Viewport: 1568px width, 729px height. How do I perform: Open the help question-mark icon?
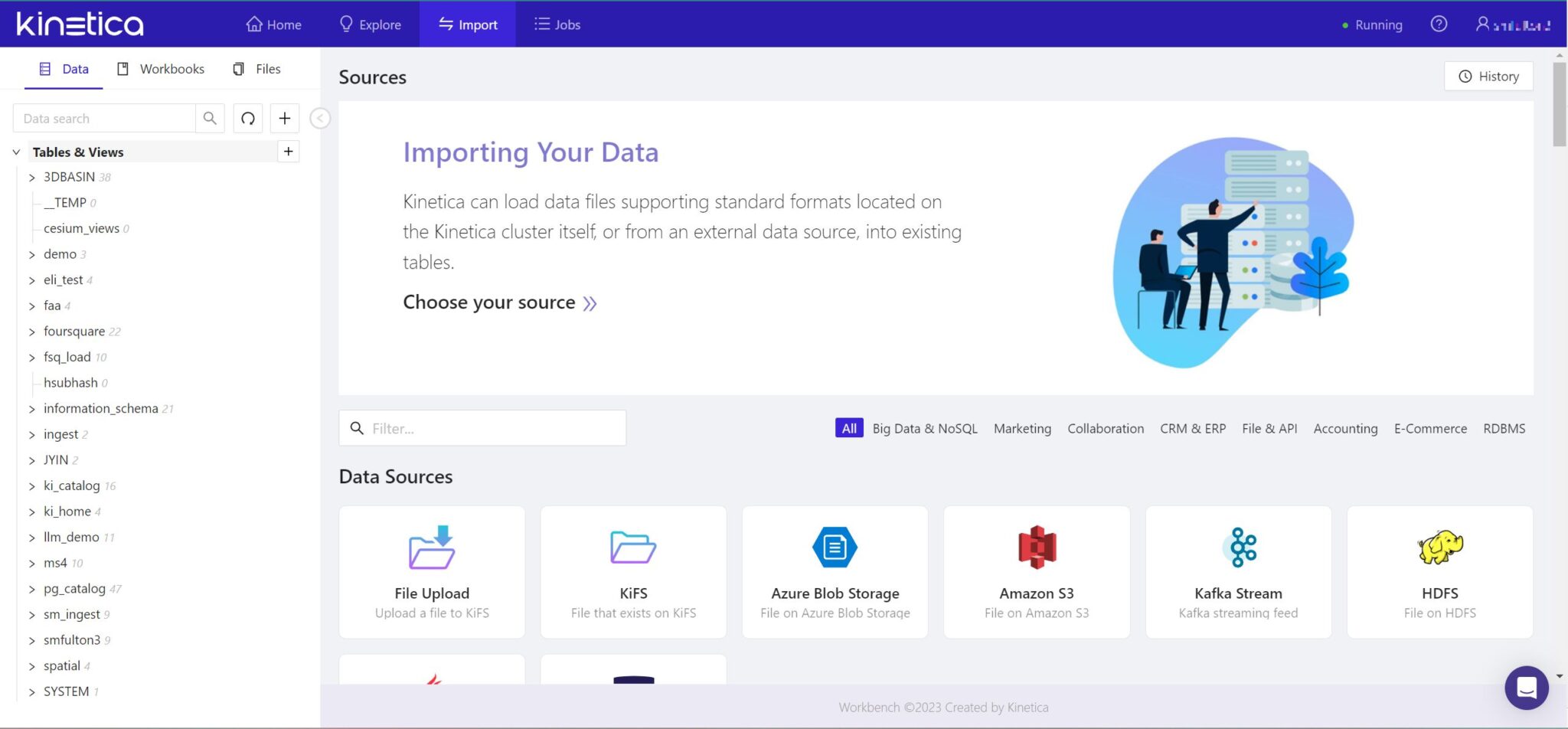pos(1439,24)
